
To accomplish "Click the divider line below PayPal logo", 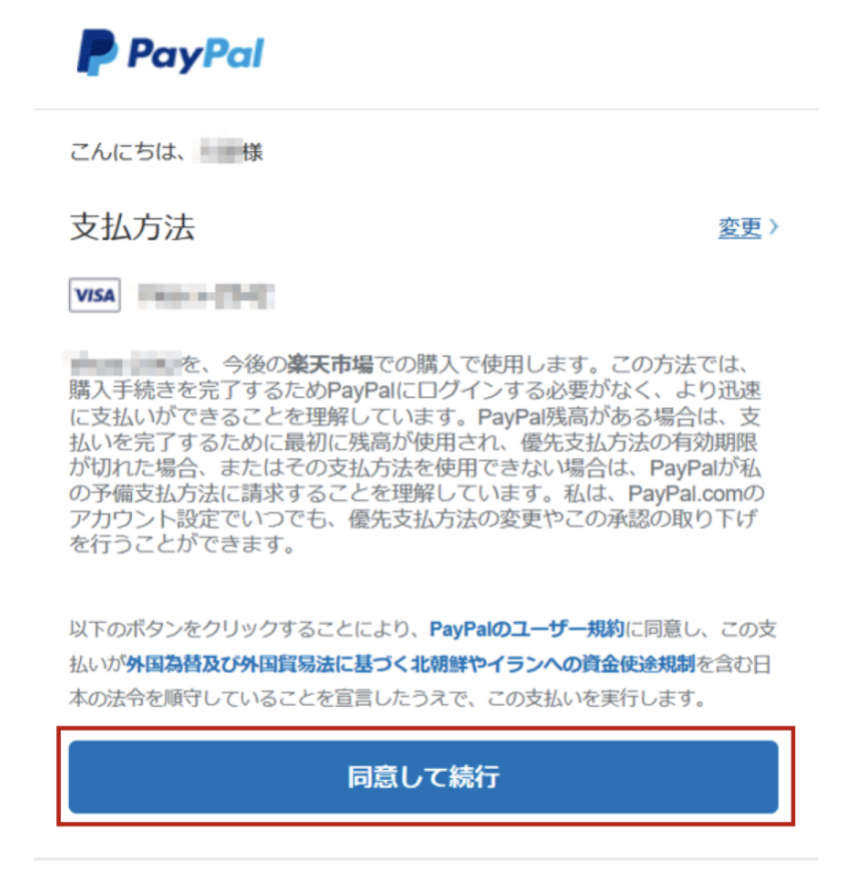I will pyautogui.click(x=426, y=109).
